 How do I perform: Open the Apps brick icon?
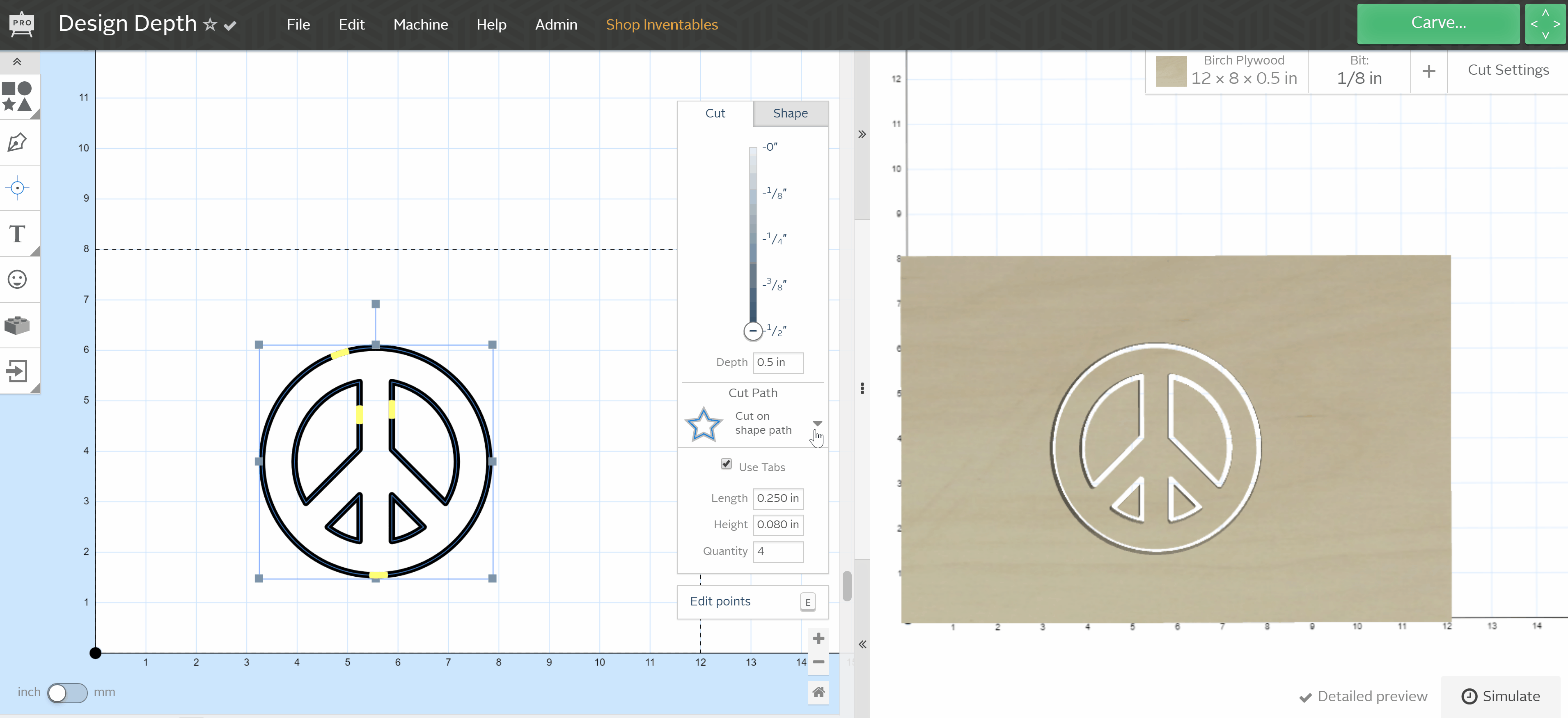click(17, 325)
